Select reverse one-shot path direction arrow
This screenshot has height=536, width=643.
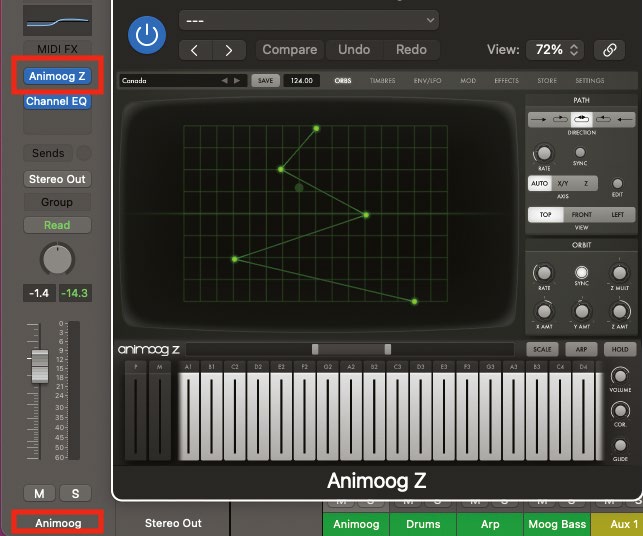(625, 119)
